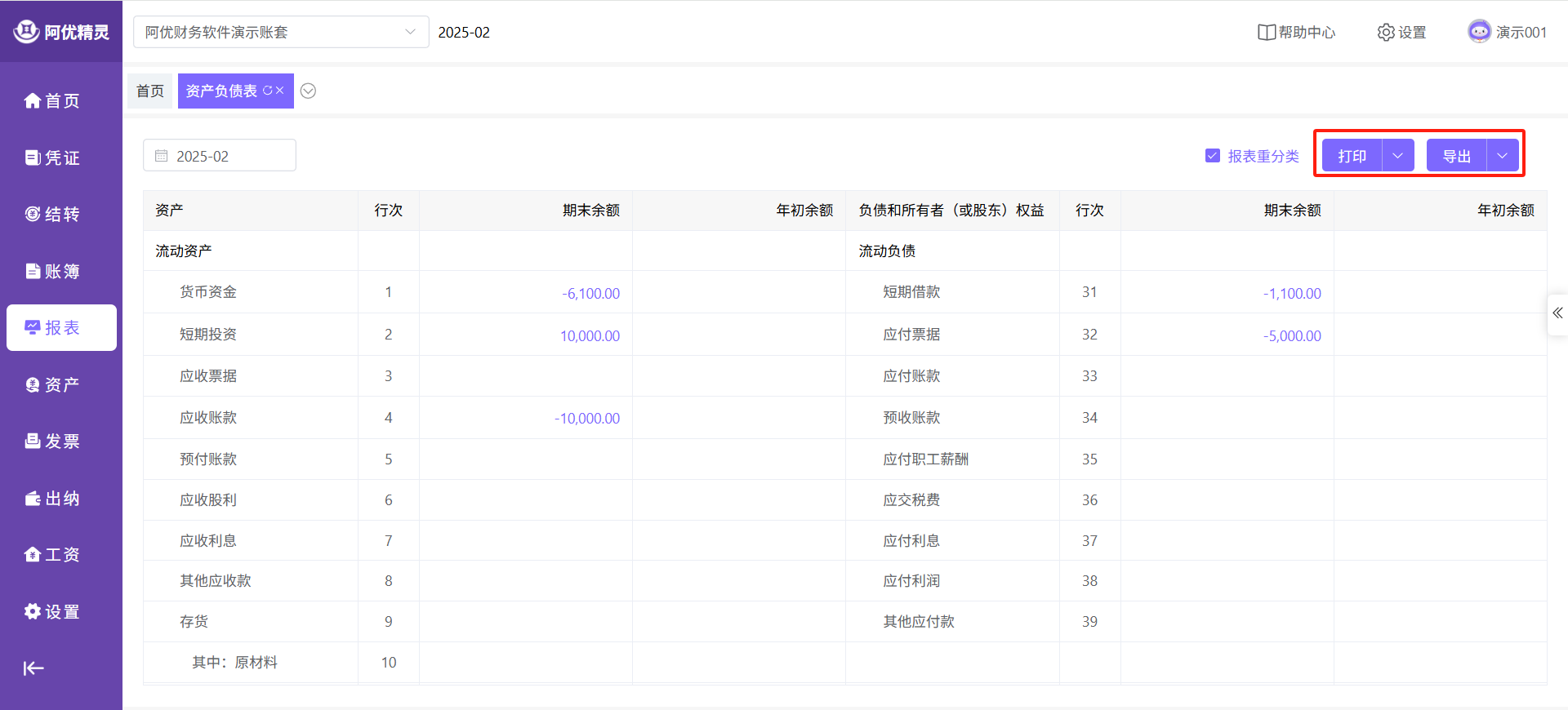Click the 2025-02 period date field
Viewport: 1568px width, 710px height.
pos(220,156)
